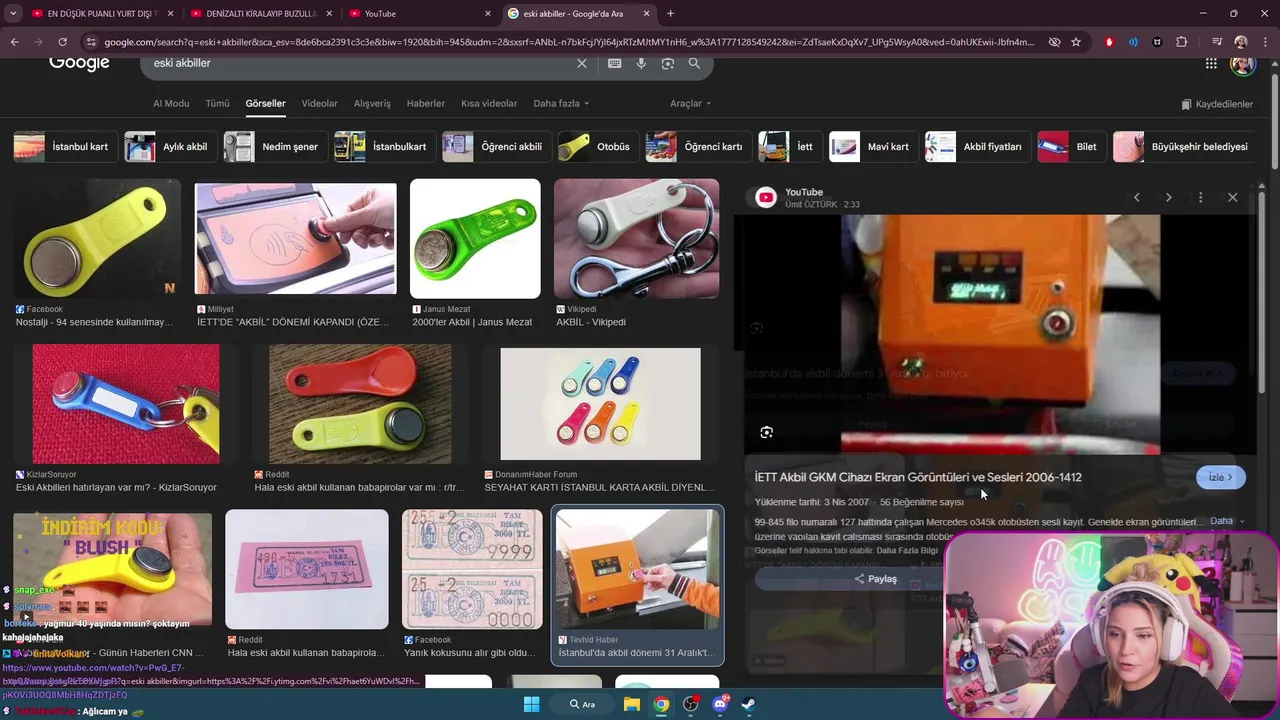Image resolution: width=1280 pixels, height=720 pixels.
Task: Switch to the Kısa videolar tab
Action: click(489, 103)
